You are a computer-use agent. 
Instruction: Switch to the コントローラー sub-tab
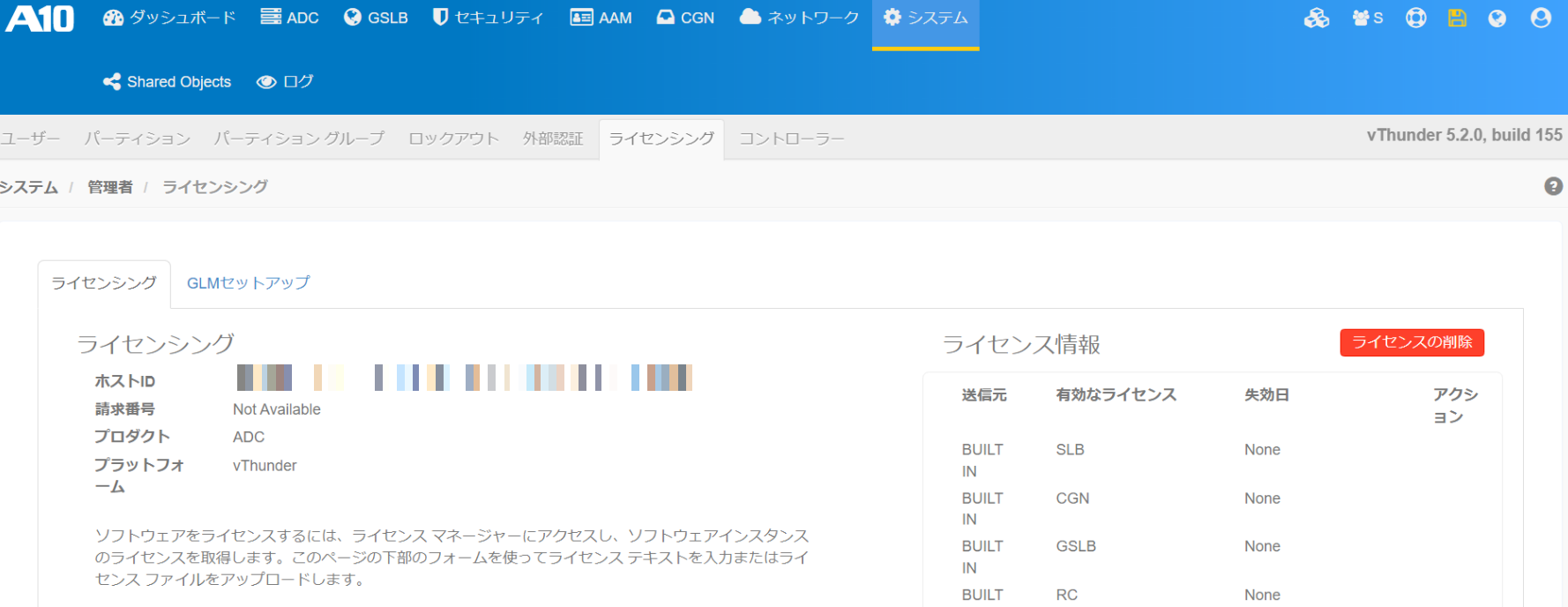[792, 139]
